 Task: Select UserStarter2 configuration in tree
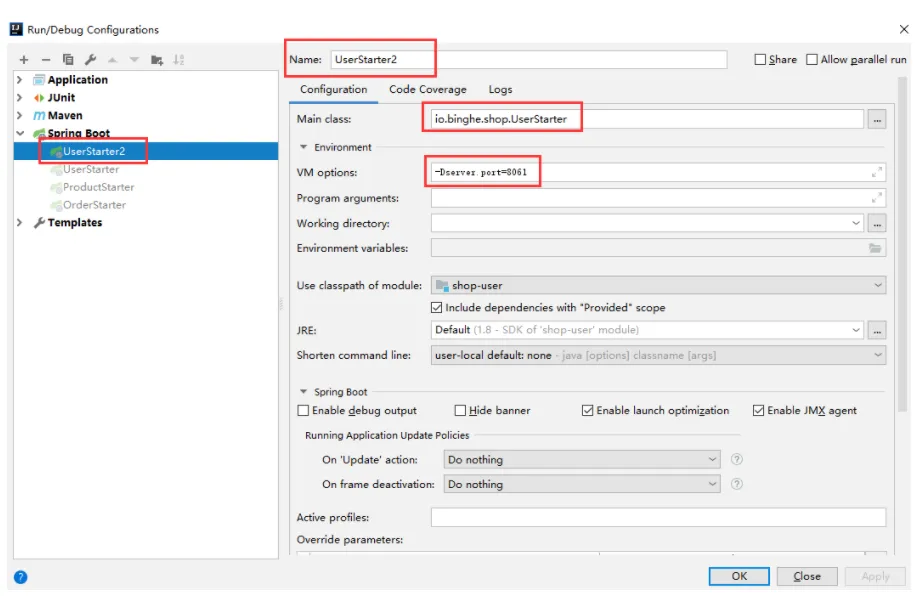(x=146, y=151)
